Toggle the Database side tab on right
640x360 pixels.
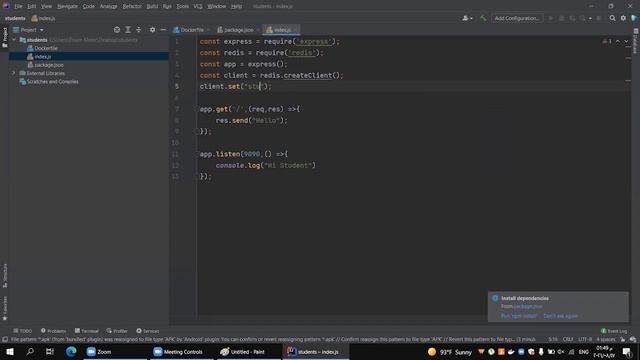click(636, 42)
